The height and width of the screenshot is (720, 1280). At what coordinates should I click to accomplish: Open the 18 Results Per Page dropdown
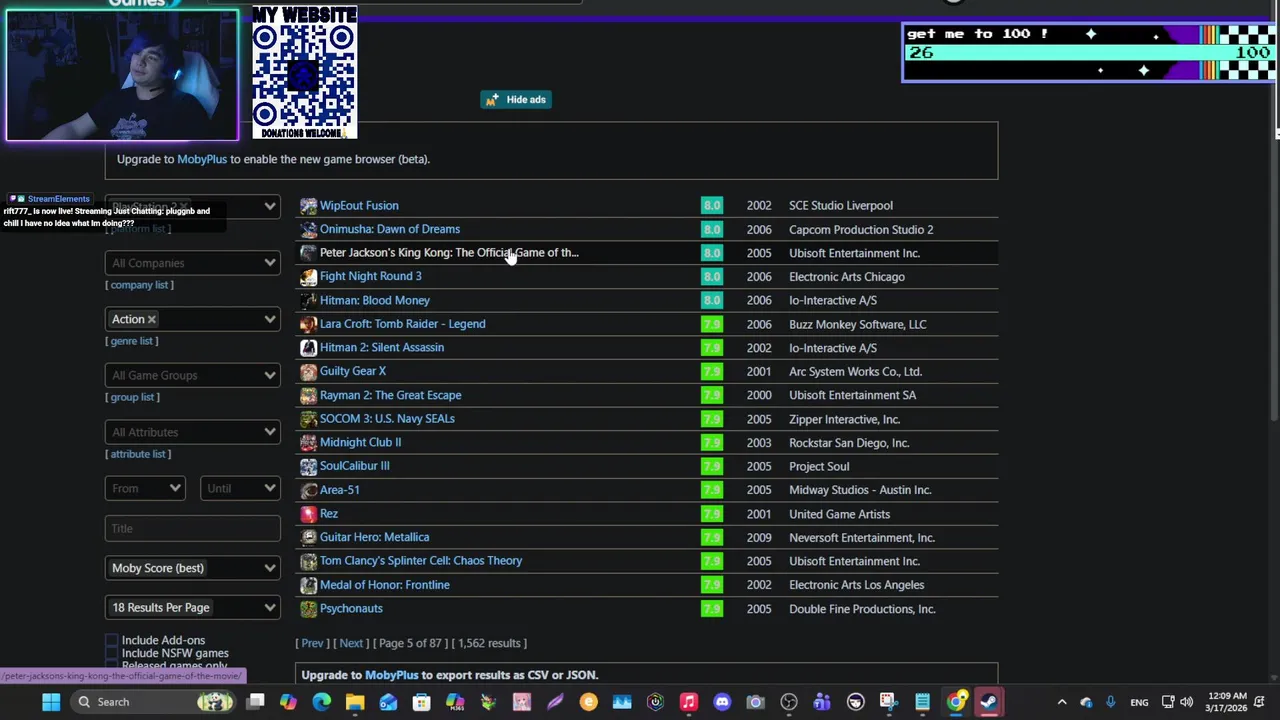point(193,607)
